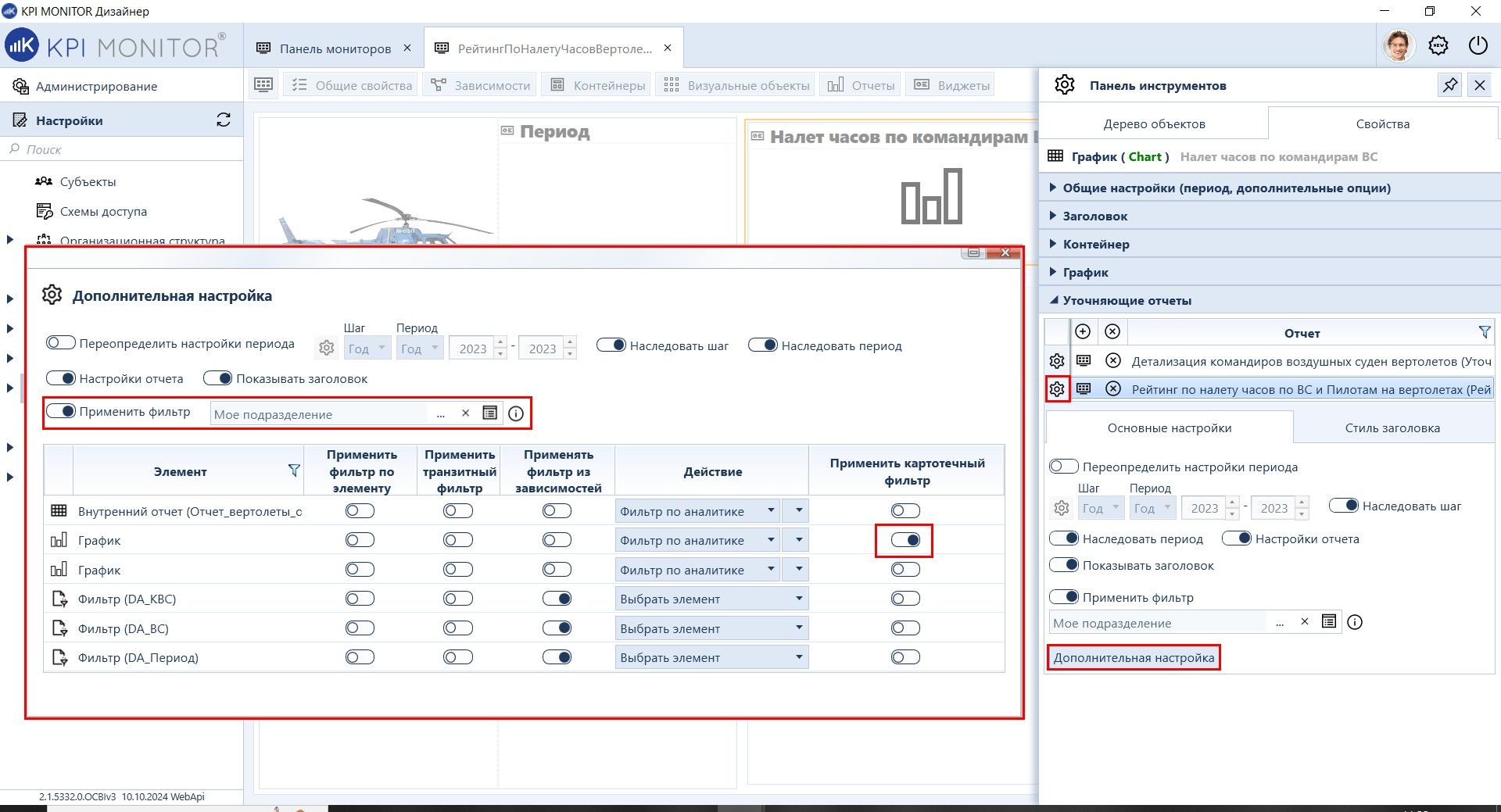Click the Отчет column filter funnel
The height and width of the screenshot is (812, 1501).
tap(1485, 332)
